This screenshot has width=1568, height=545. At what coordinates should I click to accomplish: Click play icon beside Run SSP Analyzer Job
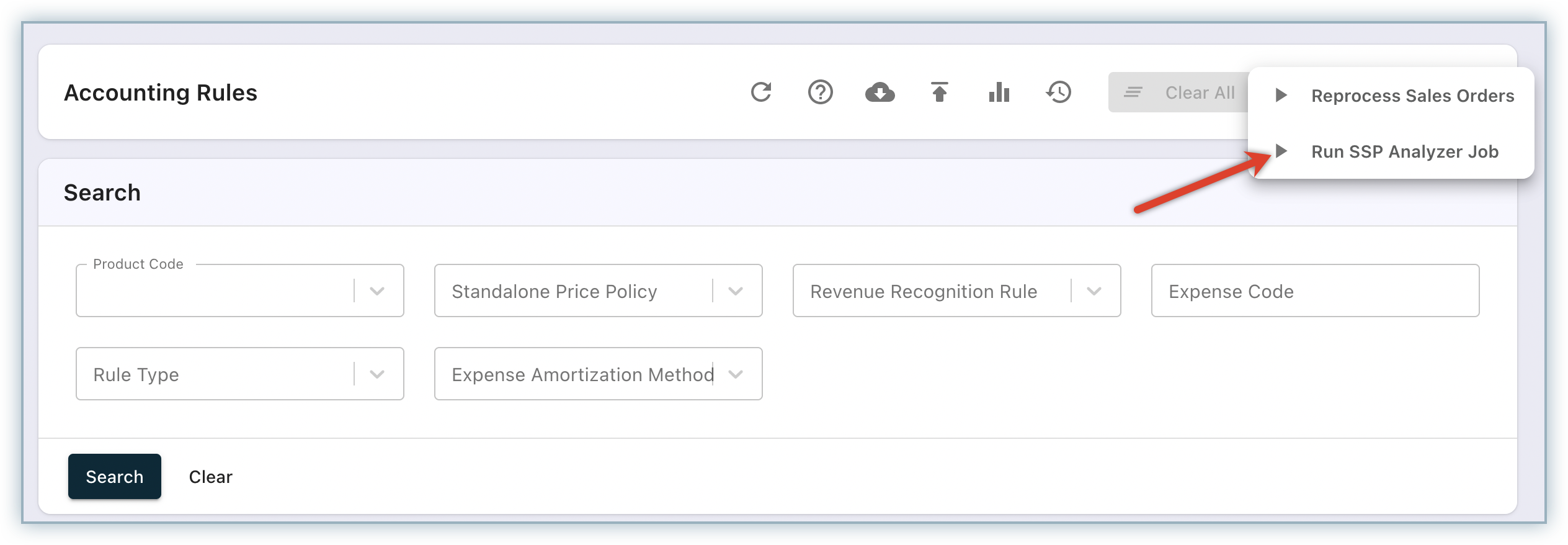click(1281, 151)
